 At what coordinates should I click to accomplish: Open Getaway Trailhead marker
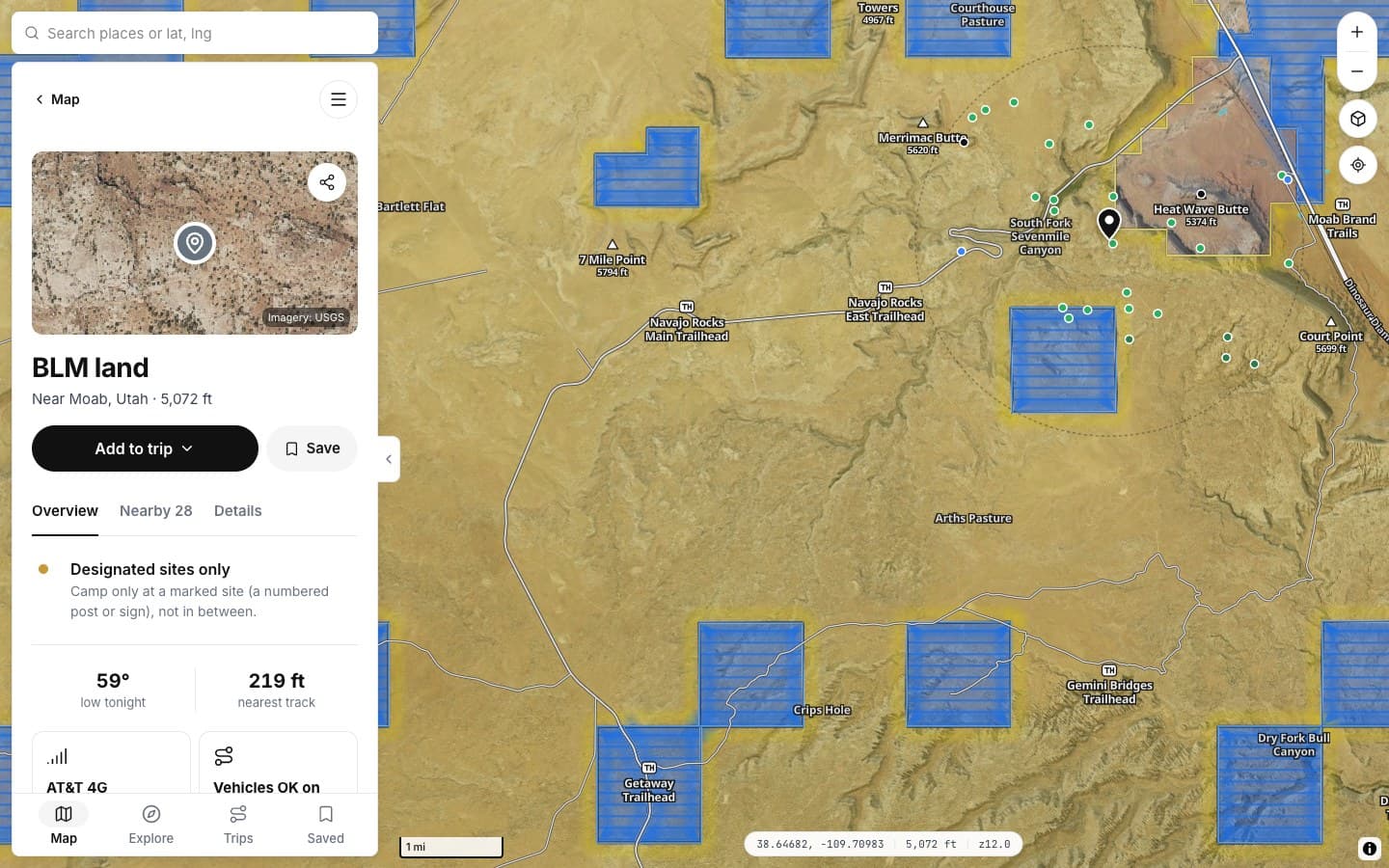pyautogui.click(x=649, y=768)
